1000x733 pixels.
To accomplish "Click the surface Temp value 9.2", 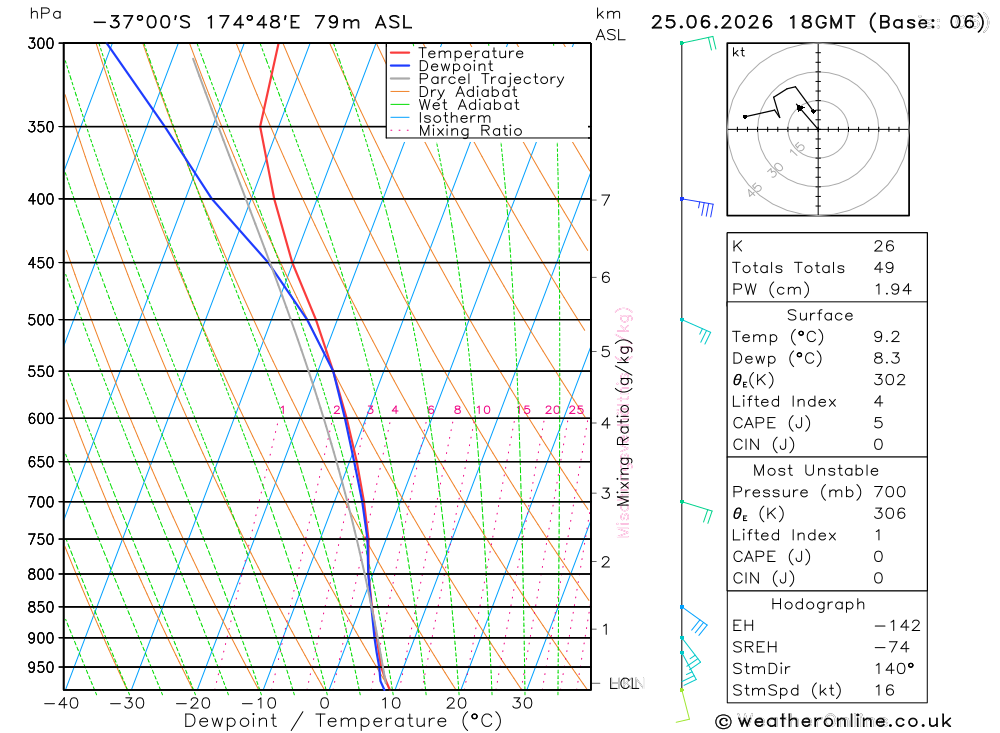I will (887, 337).
